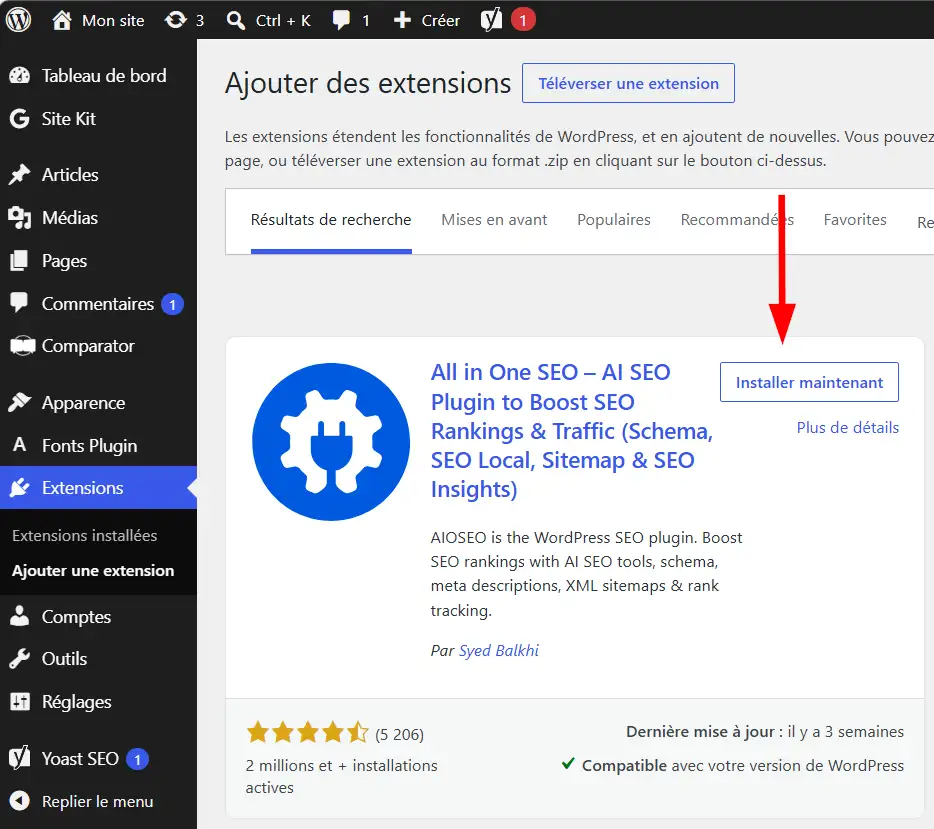The image size is (934, 829).
Task: Click the Articles pin icon
Action: [x=20, y=174]
